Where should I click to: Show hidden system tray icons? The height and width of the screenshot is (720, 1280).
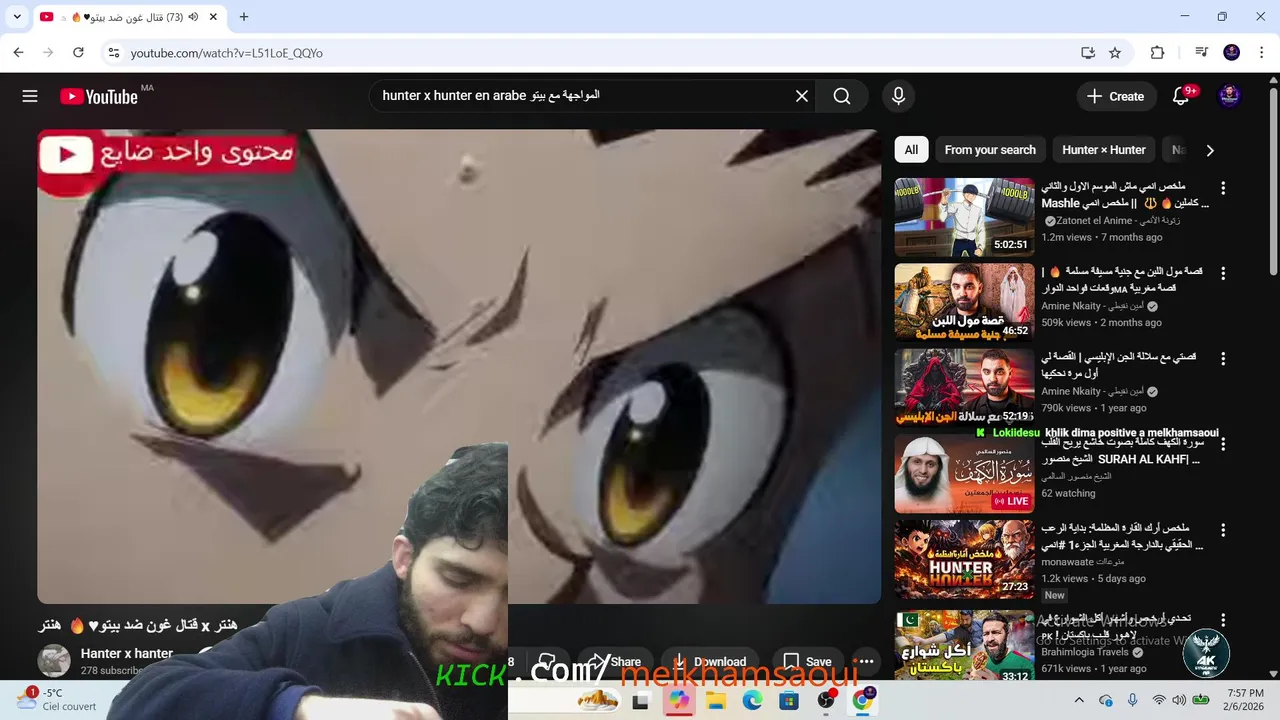[1078, 700]
